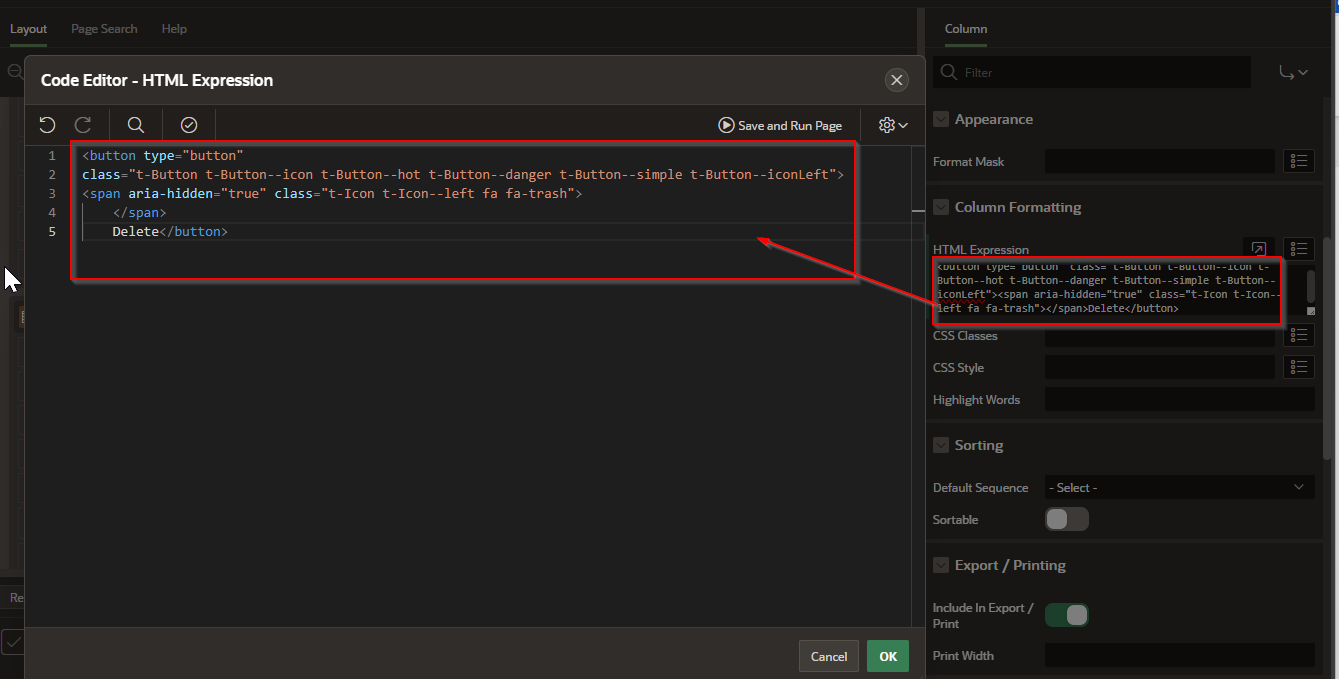Click the CSS Style input field
Viewport: 1339px width, 679px height.
click(x=1159, y=367)
